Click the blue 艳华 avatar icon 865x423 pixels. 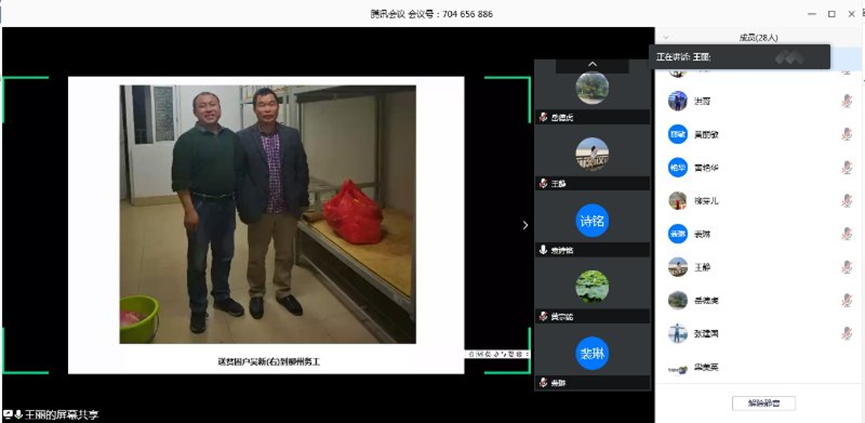point(678,167)
